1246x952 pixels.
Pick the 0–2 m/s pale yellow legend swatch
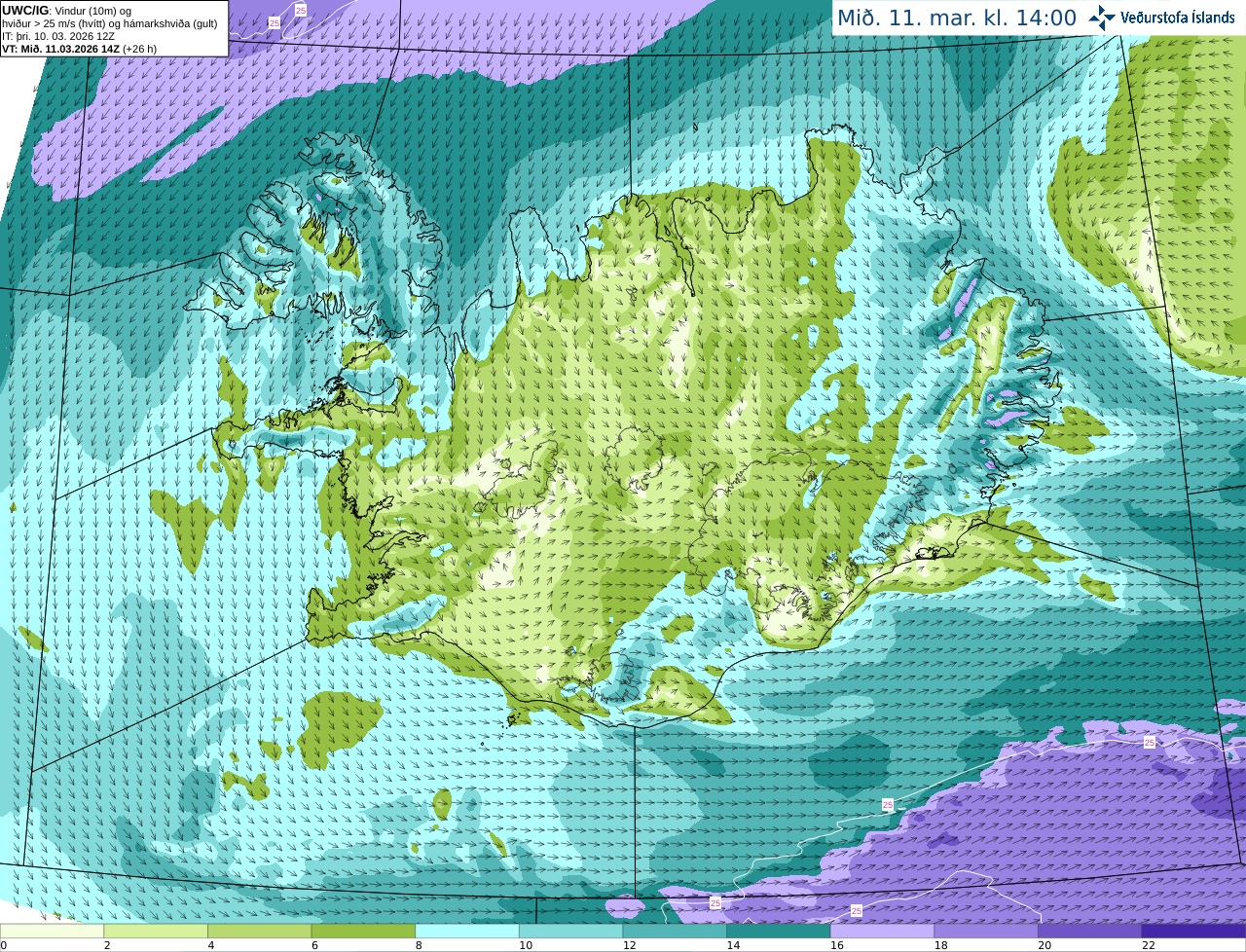[52, 931]
